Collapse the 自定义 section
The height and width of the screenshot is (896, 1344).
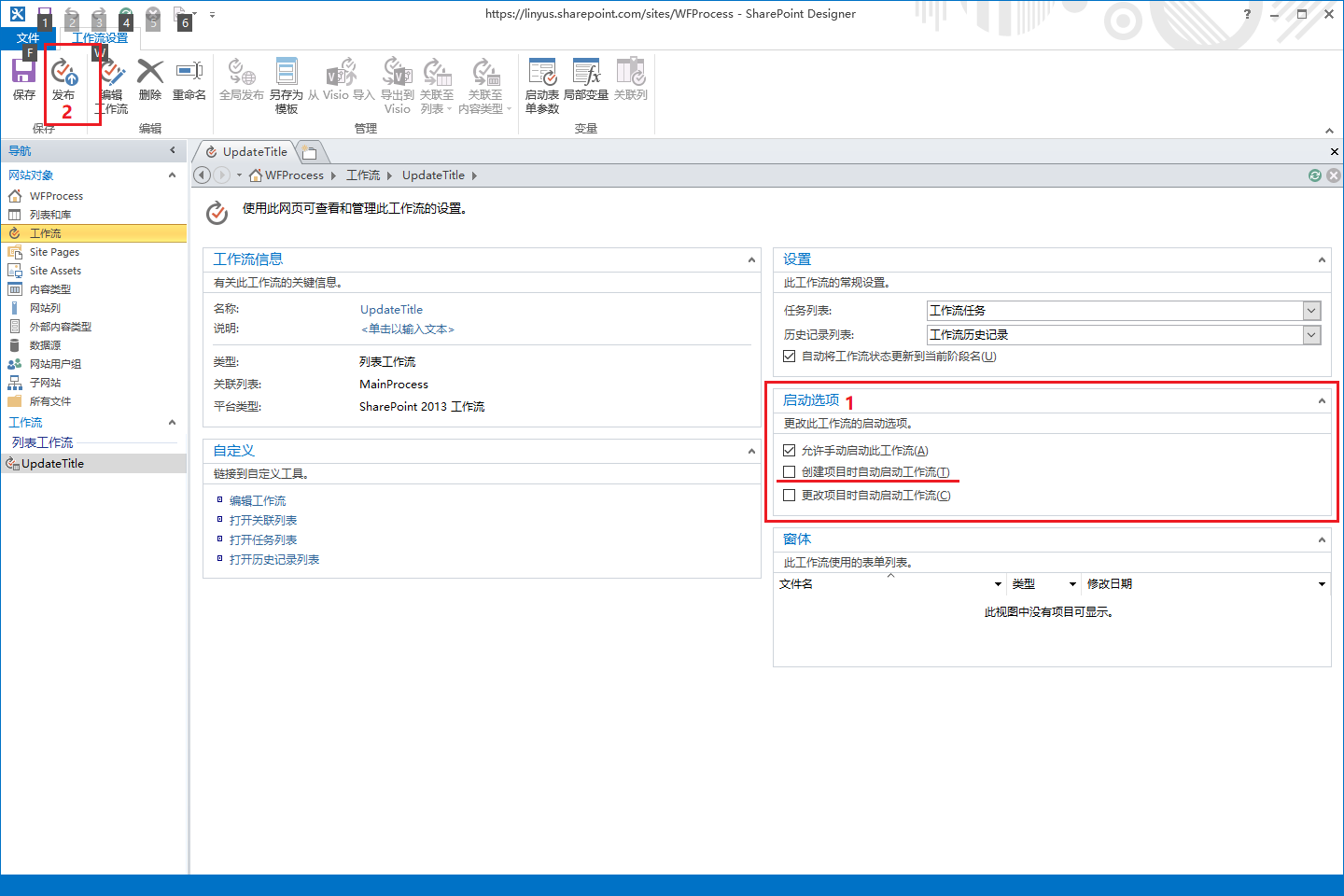point(751,452)
